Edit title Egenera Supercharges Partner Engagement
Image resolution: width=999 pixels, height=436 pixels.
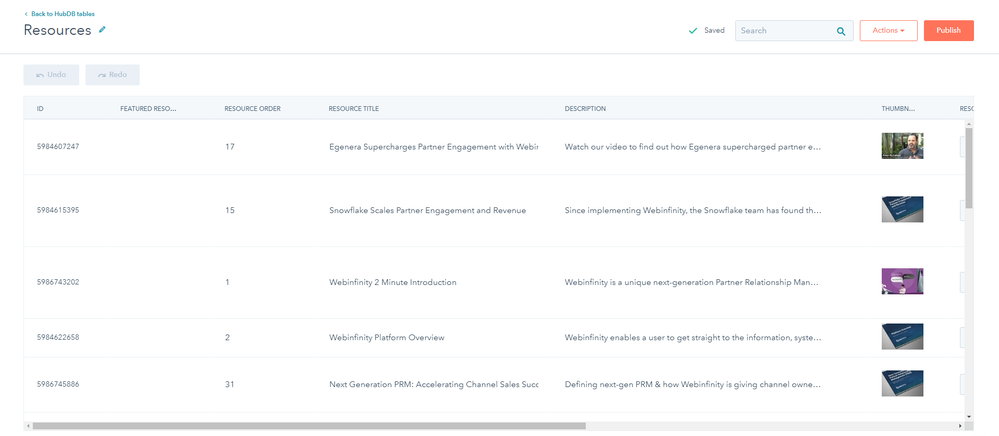pyautogui.click(x=433, y=146)
